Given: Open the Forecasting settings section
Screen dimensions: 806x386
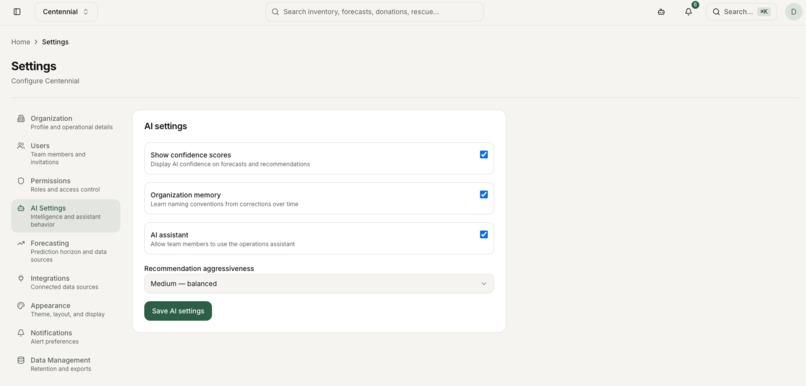Looking at the screenshot, I should (66, 251).
